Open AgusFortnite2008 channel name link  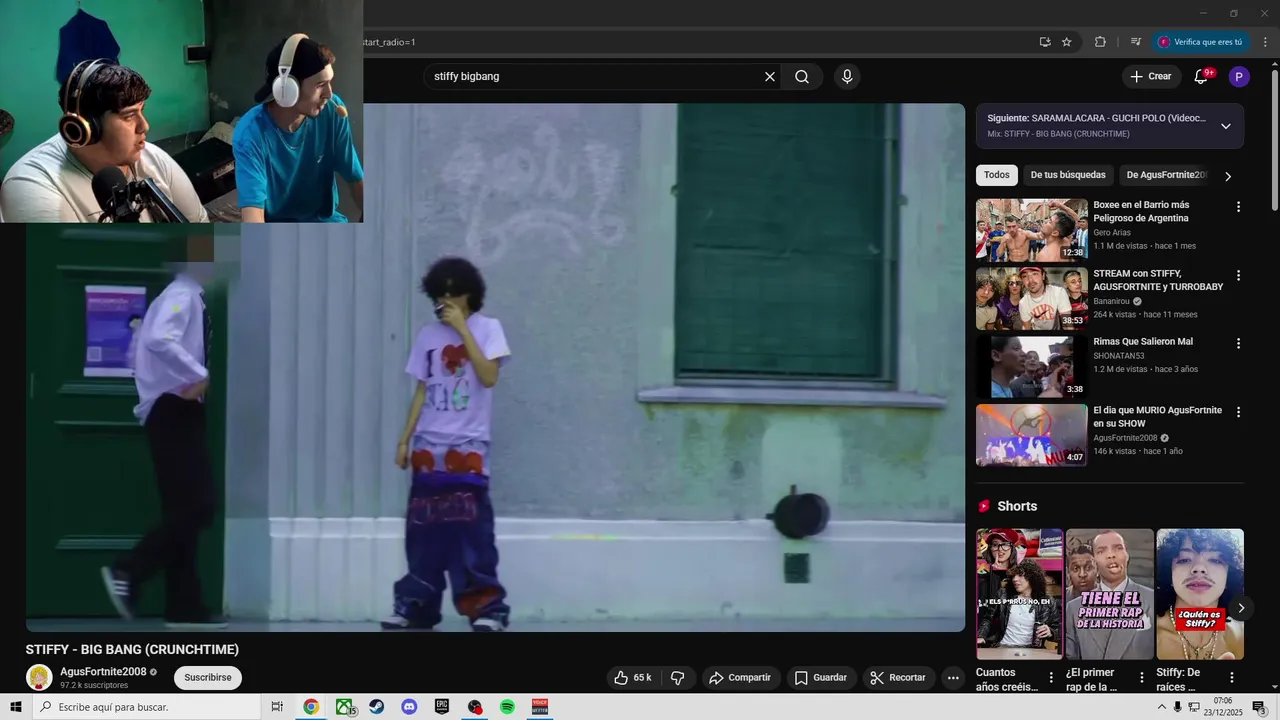103,672
